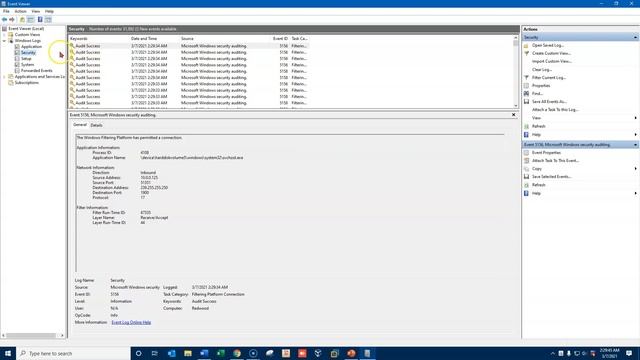The image size is (640, 360).
Task: Collapse the Security actions section
Action: (x=636, y=38)
